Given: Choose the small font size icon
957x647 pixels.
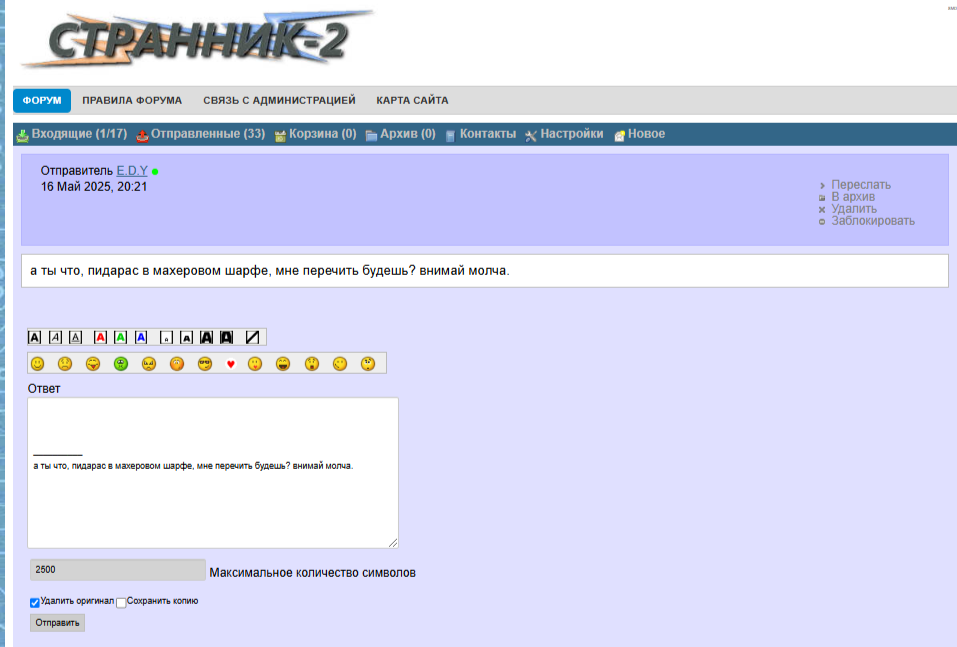Looking at the screenshot, I should (187, 337).
